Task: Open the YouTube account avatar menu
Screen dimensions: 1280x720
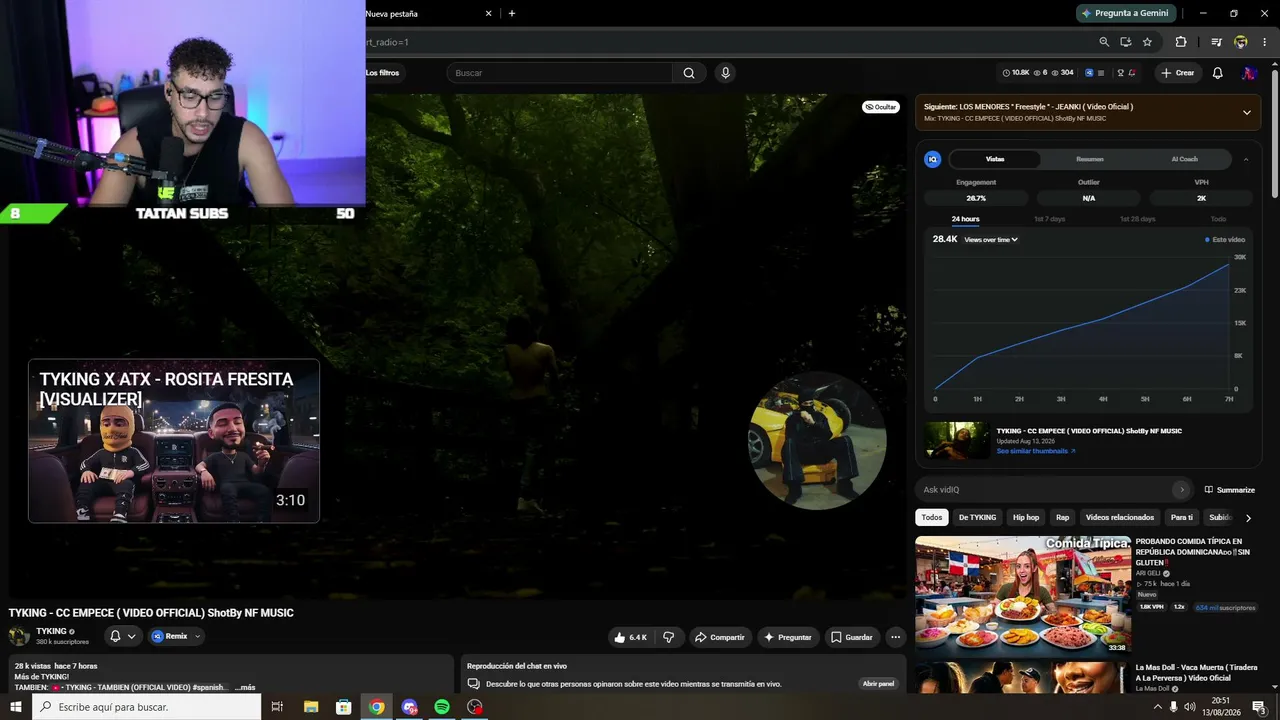Action: tap(1249, 73)
